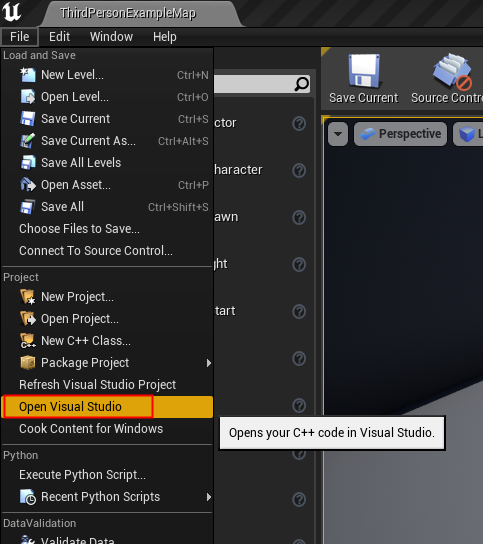Click the Package Project box icon
This screenshot has height=544, width=483.
pos(28,363)
